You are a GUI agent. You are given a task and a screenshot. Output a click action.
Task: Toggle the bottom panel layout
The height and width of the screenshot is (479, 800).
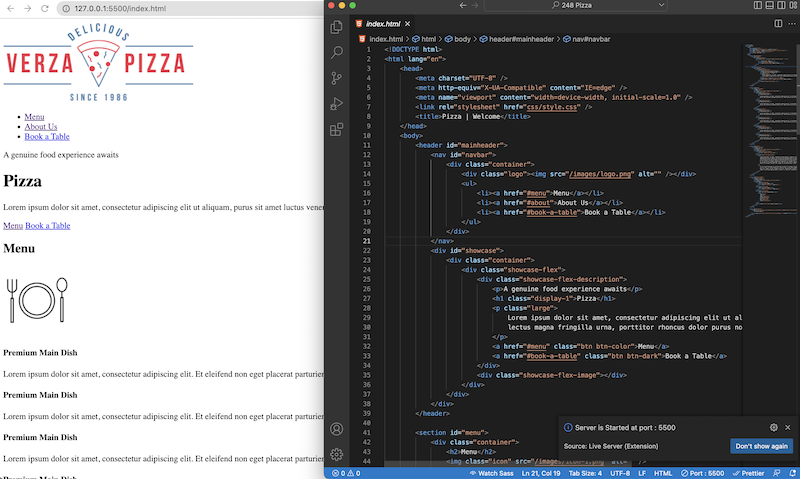coord(769,5)
